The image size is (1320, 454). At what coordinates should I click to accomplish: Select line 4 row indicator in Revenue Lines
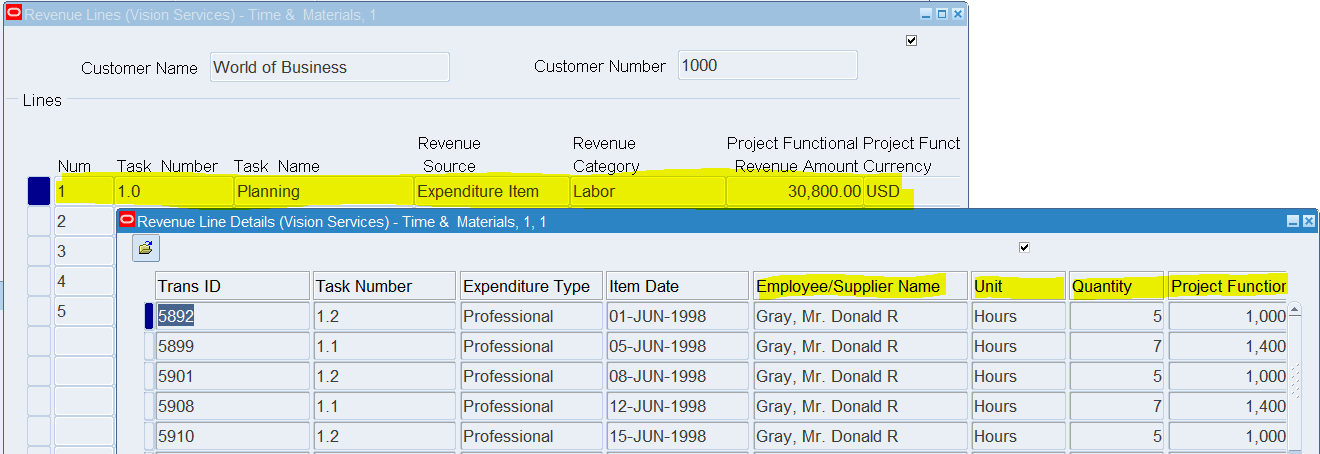(39, 281)
